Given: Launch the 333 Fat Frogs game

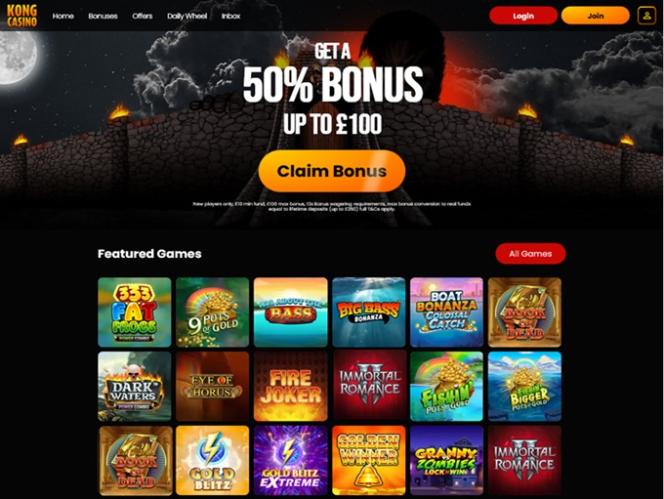Looking at the screenshot, I should [x=135, y=312].
